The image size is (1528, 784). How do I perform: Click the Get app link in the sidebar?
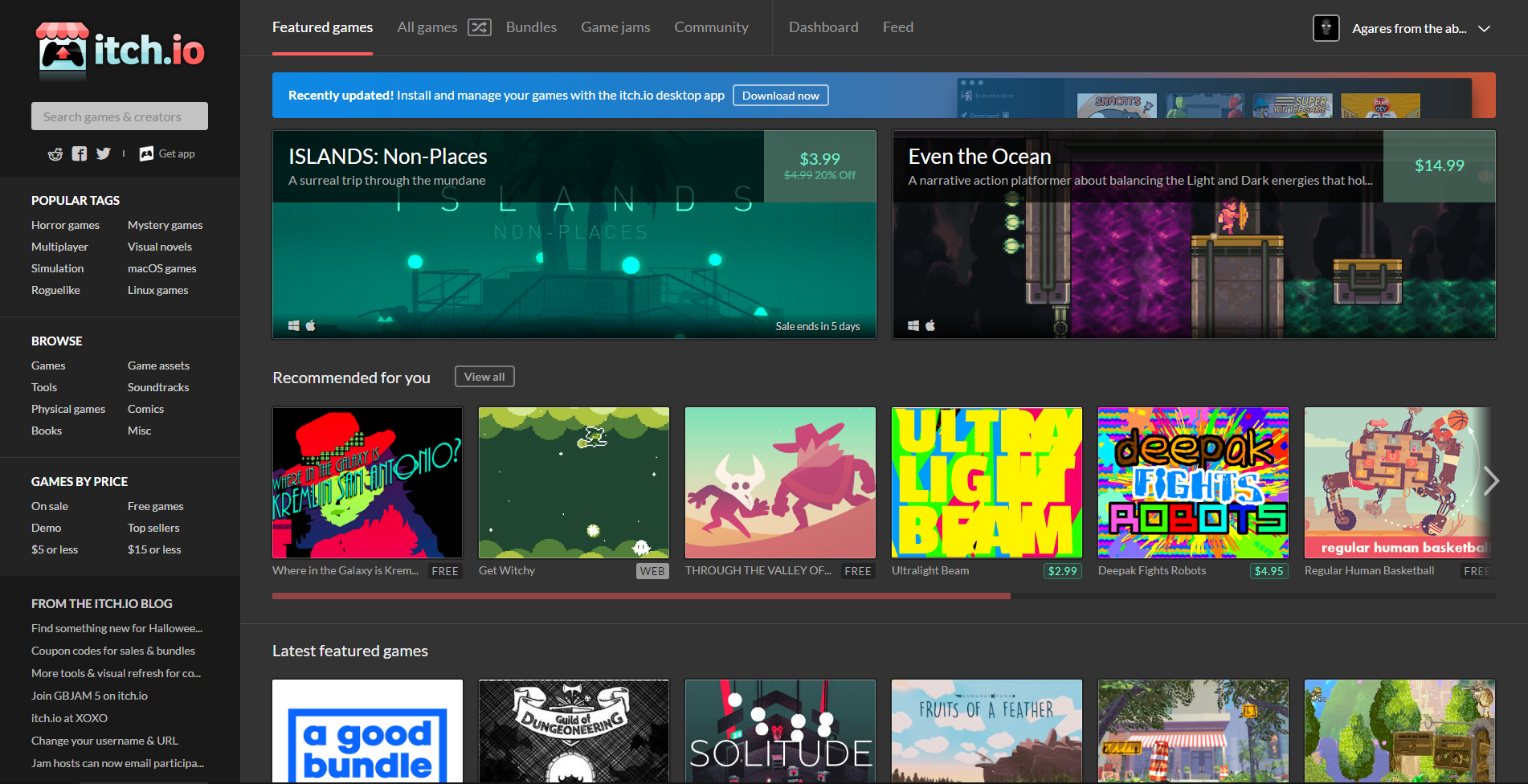166,153
